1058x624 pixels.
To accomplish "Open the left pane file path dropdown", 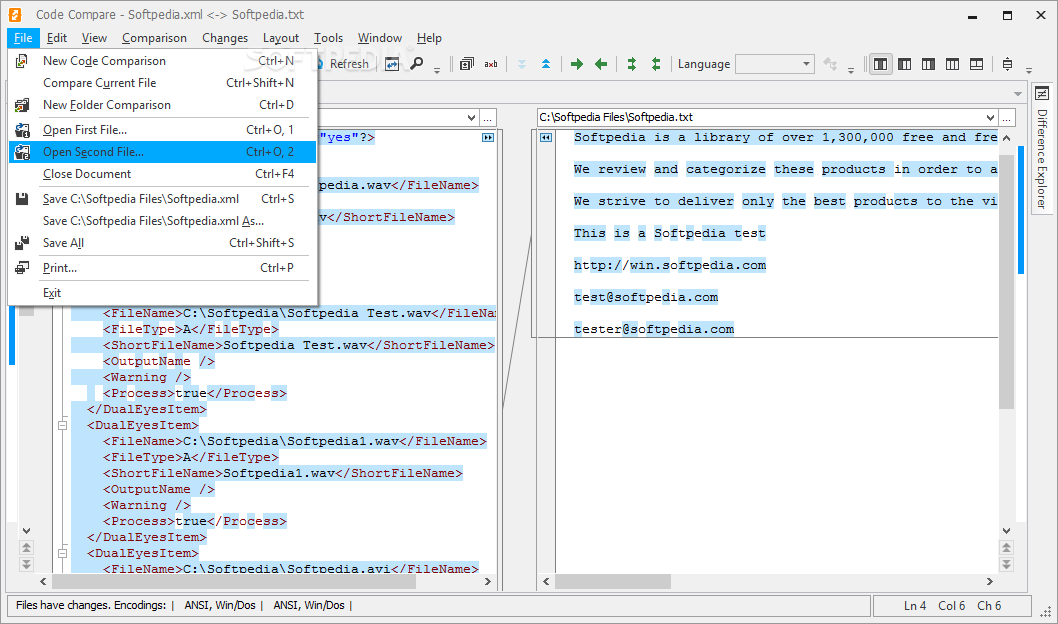I will (x=471, y=117).
